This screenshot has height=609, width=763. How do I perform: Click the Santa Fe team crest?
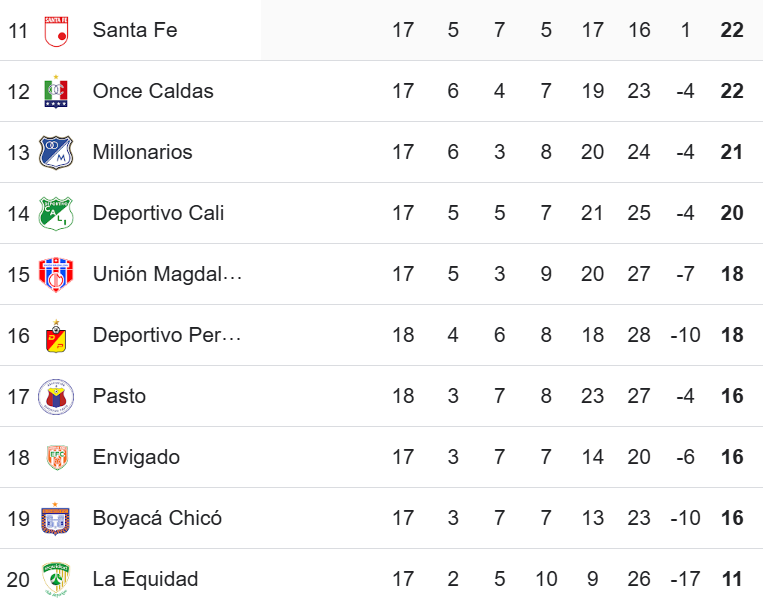click(56, 31)
